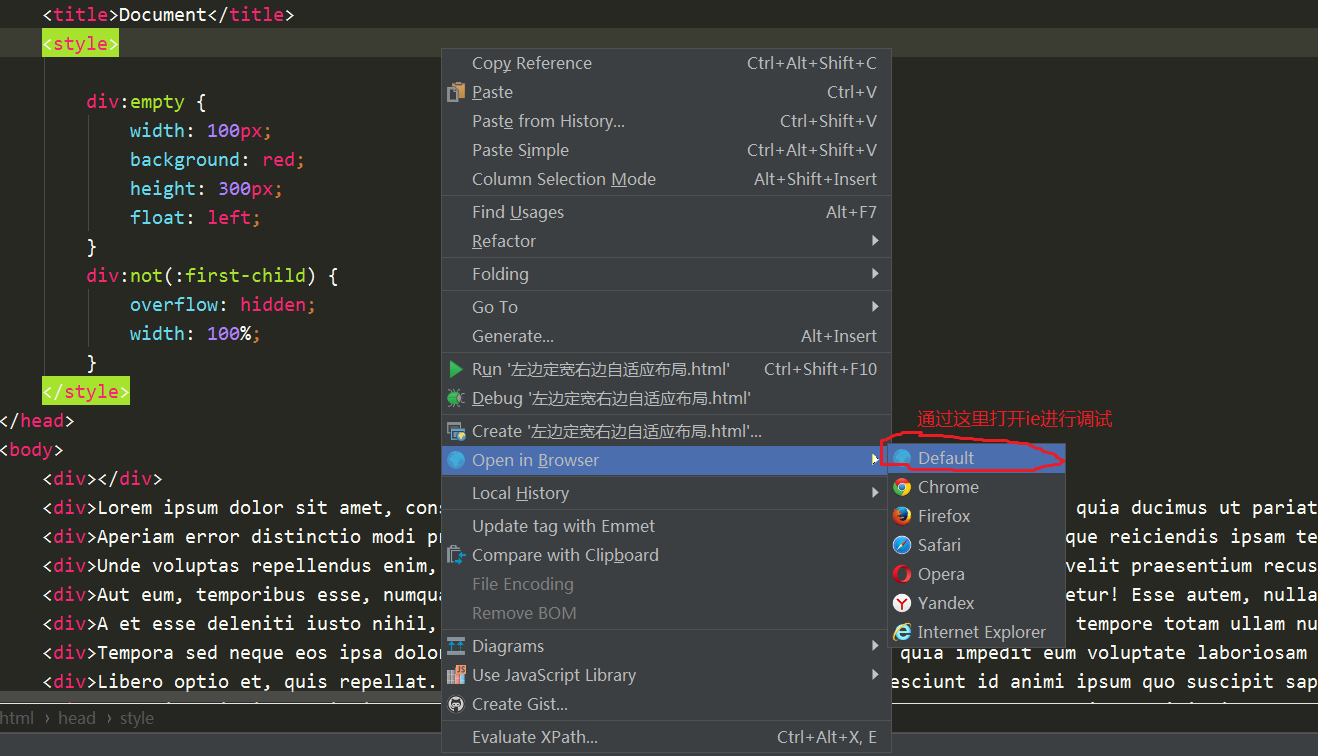Open the Go To menu entry
The height and width of the screenshot is (756, 1318).
click(666, 307)
